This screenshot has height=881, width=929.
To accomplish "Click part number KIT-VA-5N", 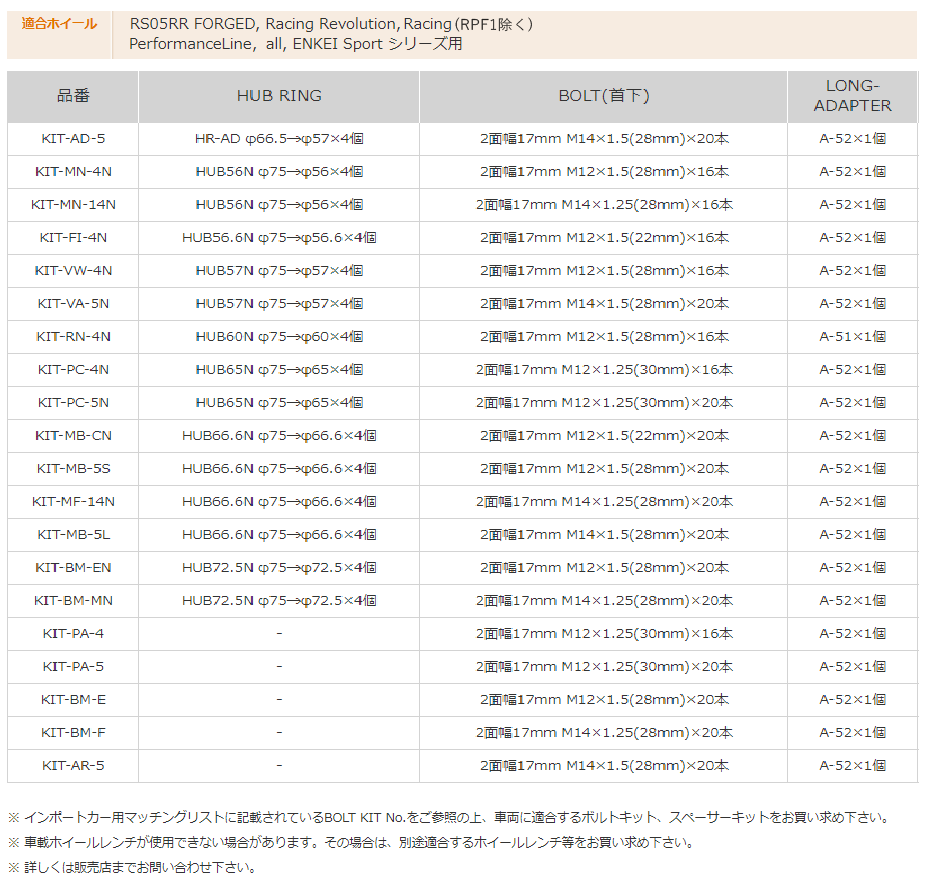I will pyautogui.click(x=73, y=304).
